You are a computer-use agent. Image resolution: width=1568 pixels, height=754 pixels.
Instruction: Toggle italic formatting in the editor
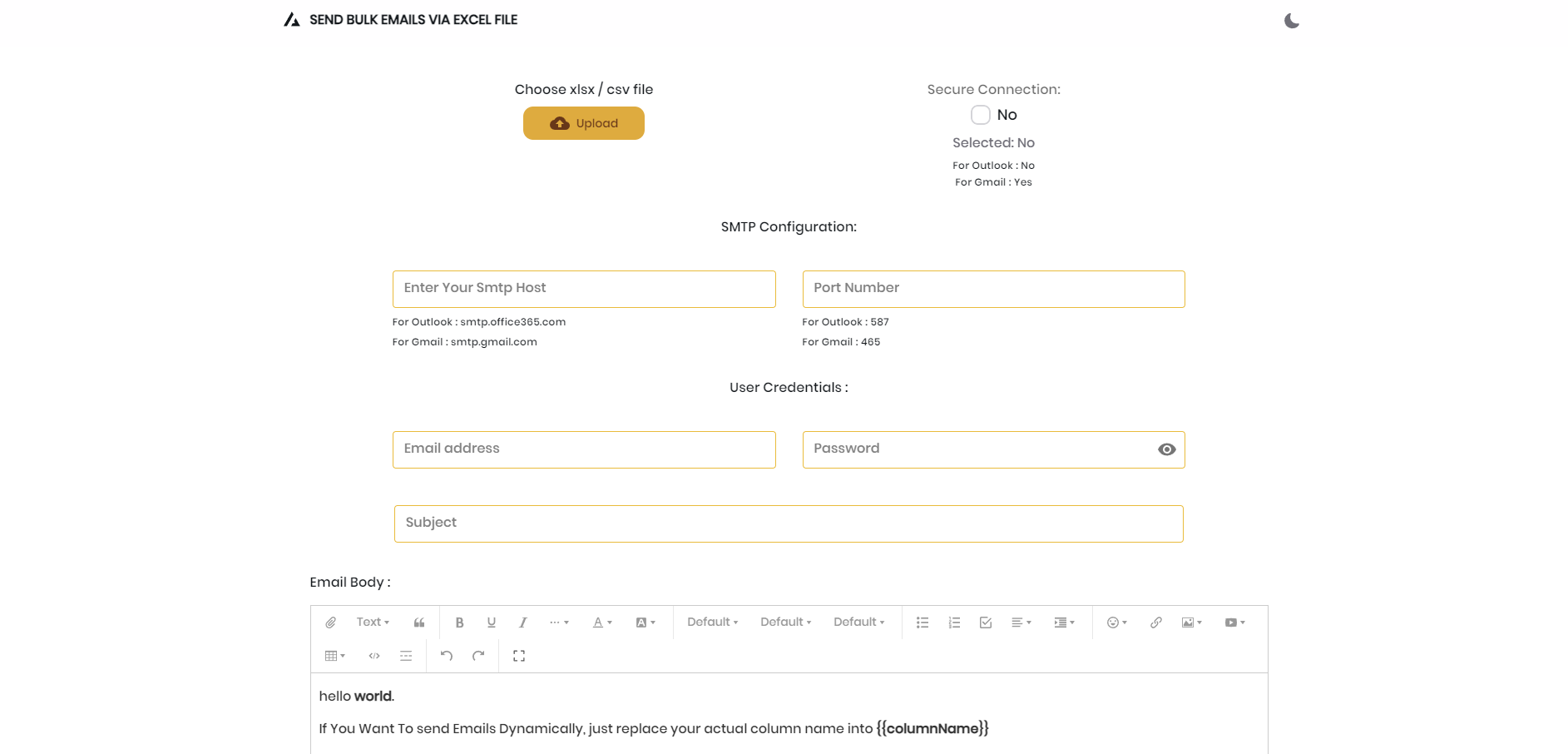[523, 623]
